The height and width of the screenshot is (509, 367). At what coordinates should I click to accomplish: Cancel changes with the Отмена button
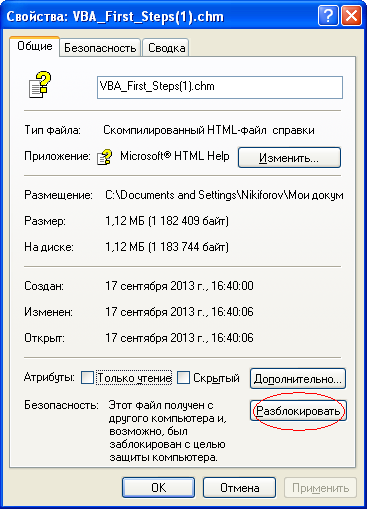(x=239, y=488)
